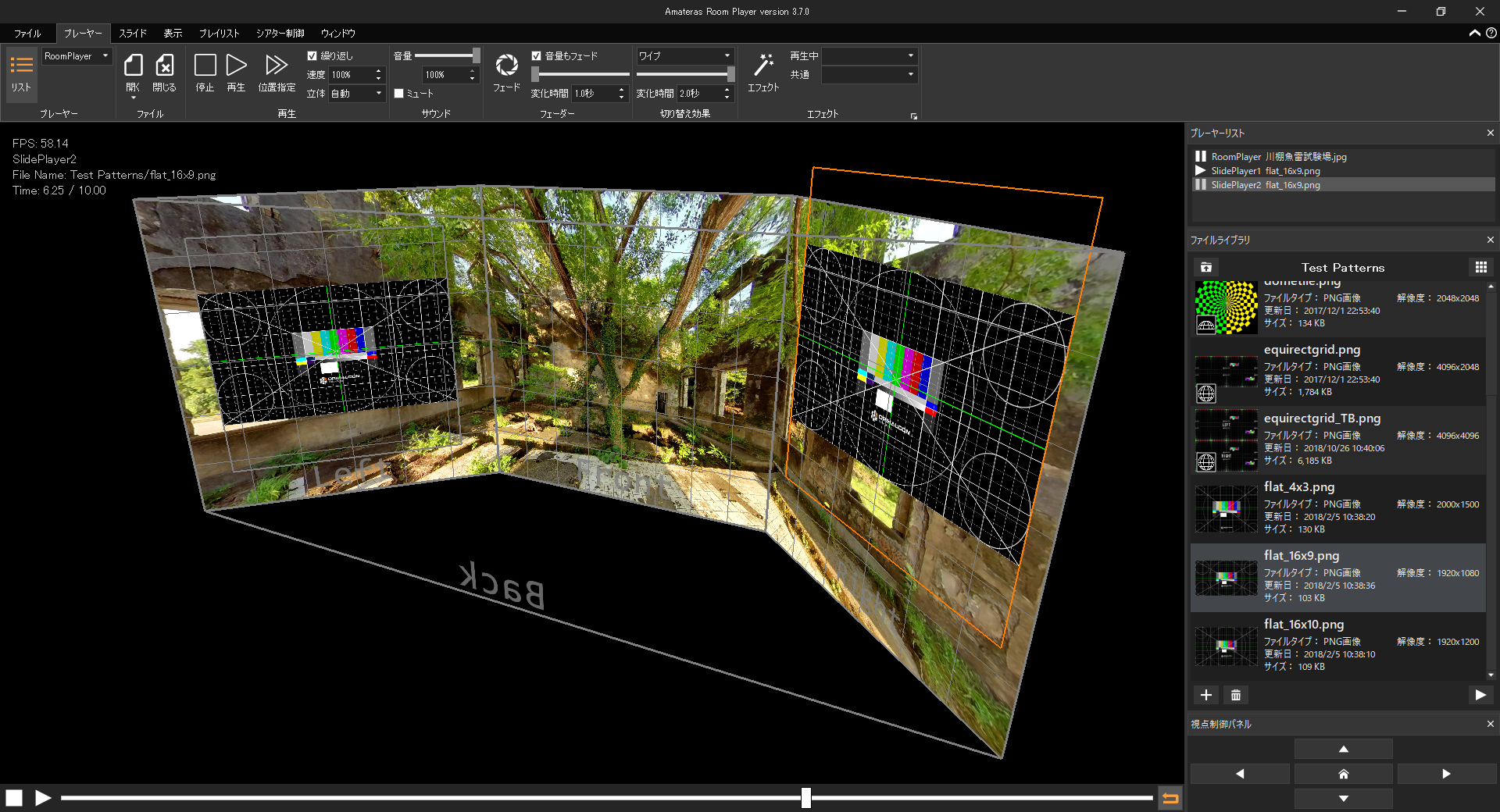This screenshot has width=1500, height=812.
Task: Switch to the ウィンドウ ribbon tab
Action: click(338, 34)
